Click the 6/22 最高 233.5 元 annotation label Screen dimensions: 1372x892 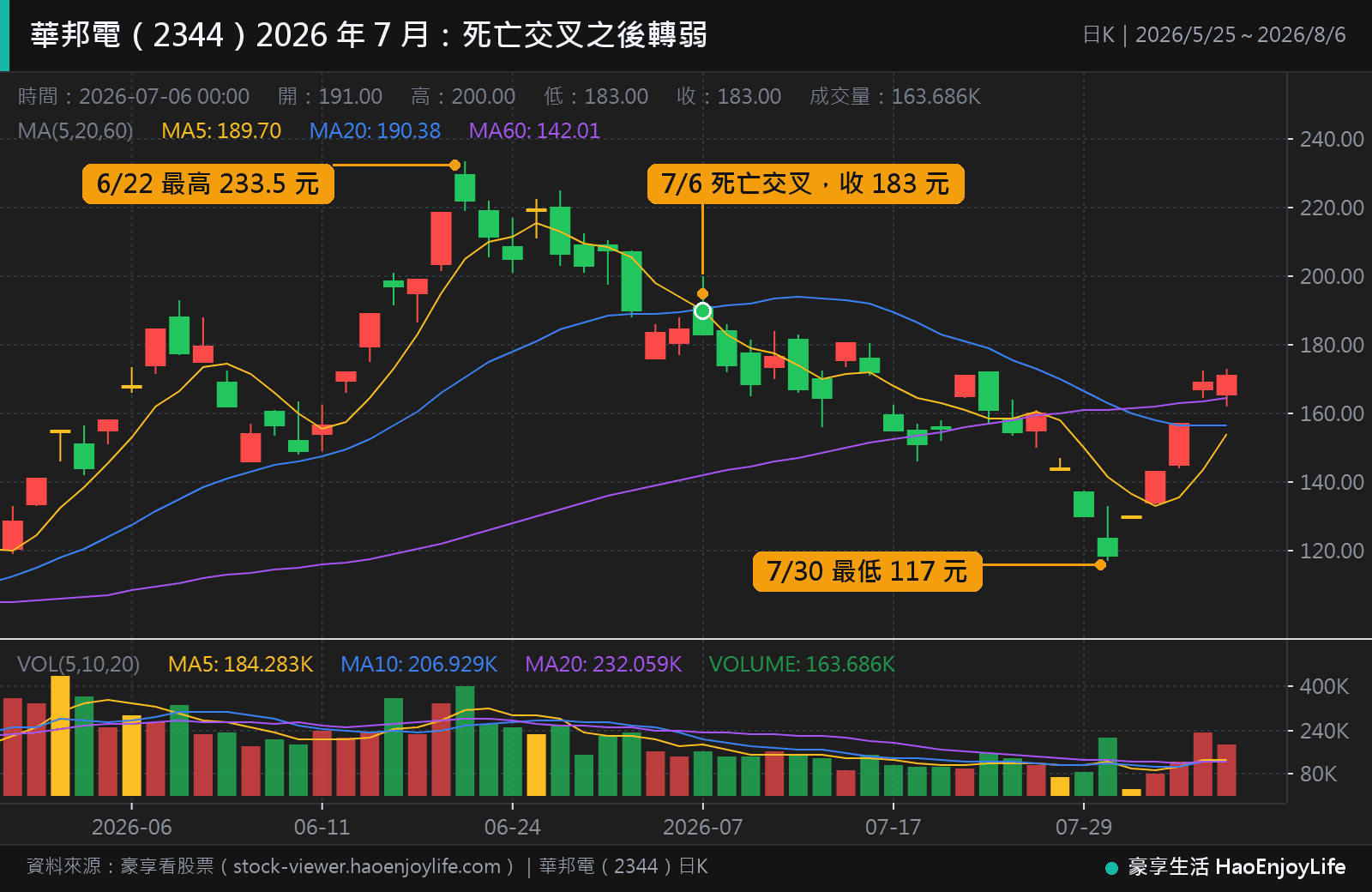tap(208, 184)
